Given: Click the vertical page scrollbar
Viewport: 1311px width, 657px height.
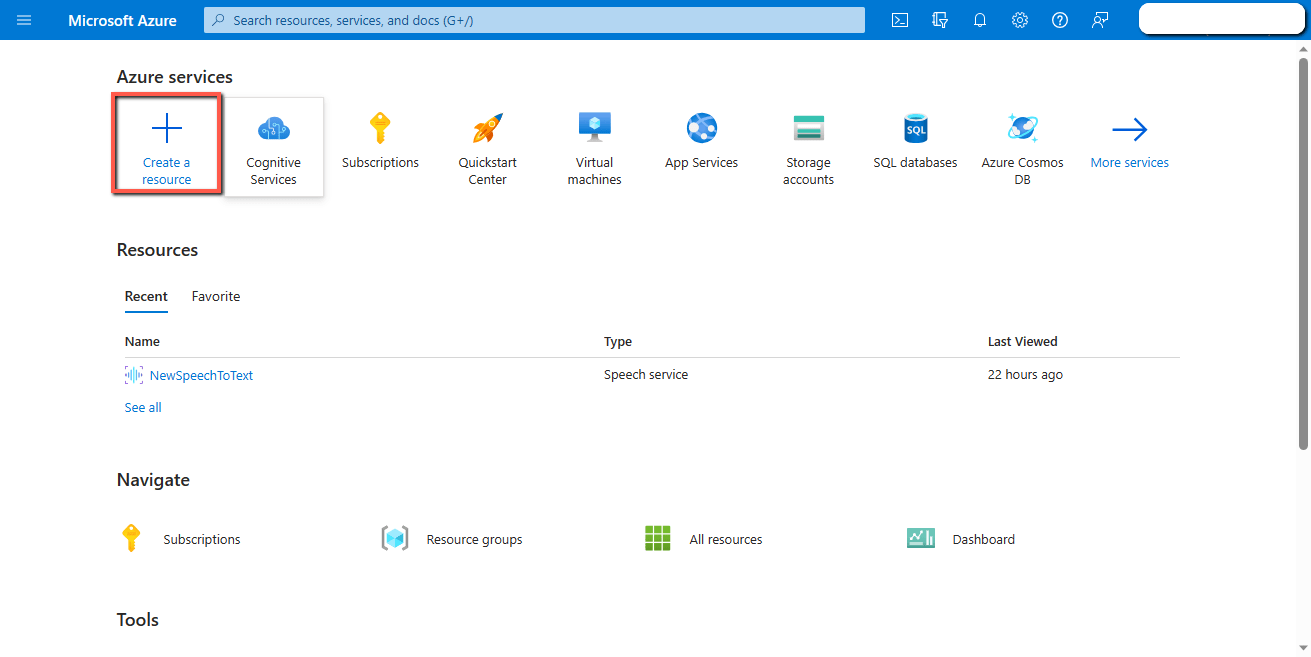Looking at the screenshot, I should pyautogui.click(x=1303, y=253).
